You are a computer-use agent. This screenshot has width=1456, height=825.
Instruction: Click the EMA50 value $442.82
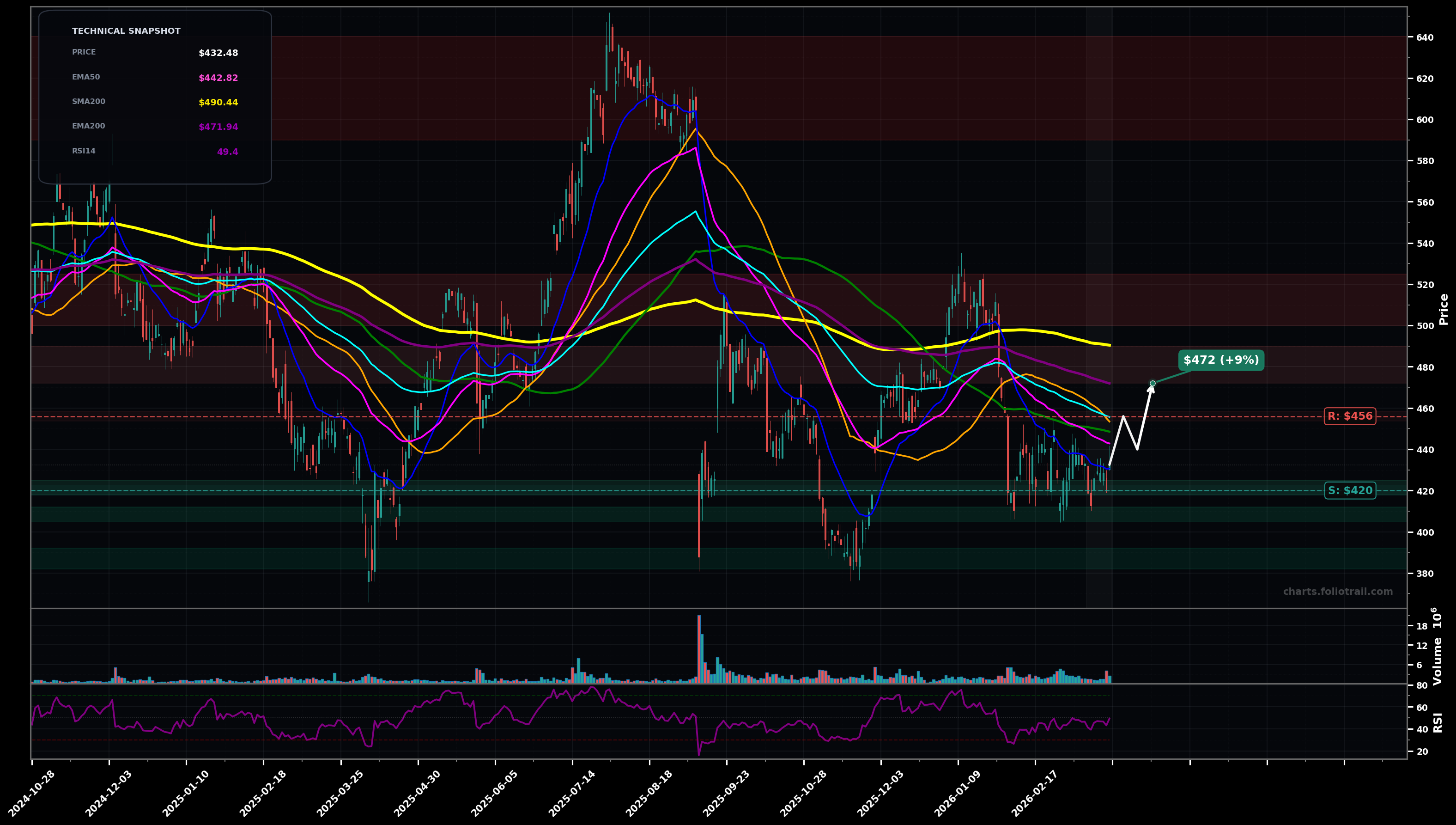(218, 77)
